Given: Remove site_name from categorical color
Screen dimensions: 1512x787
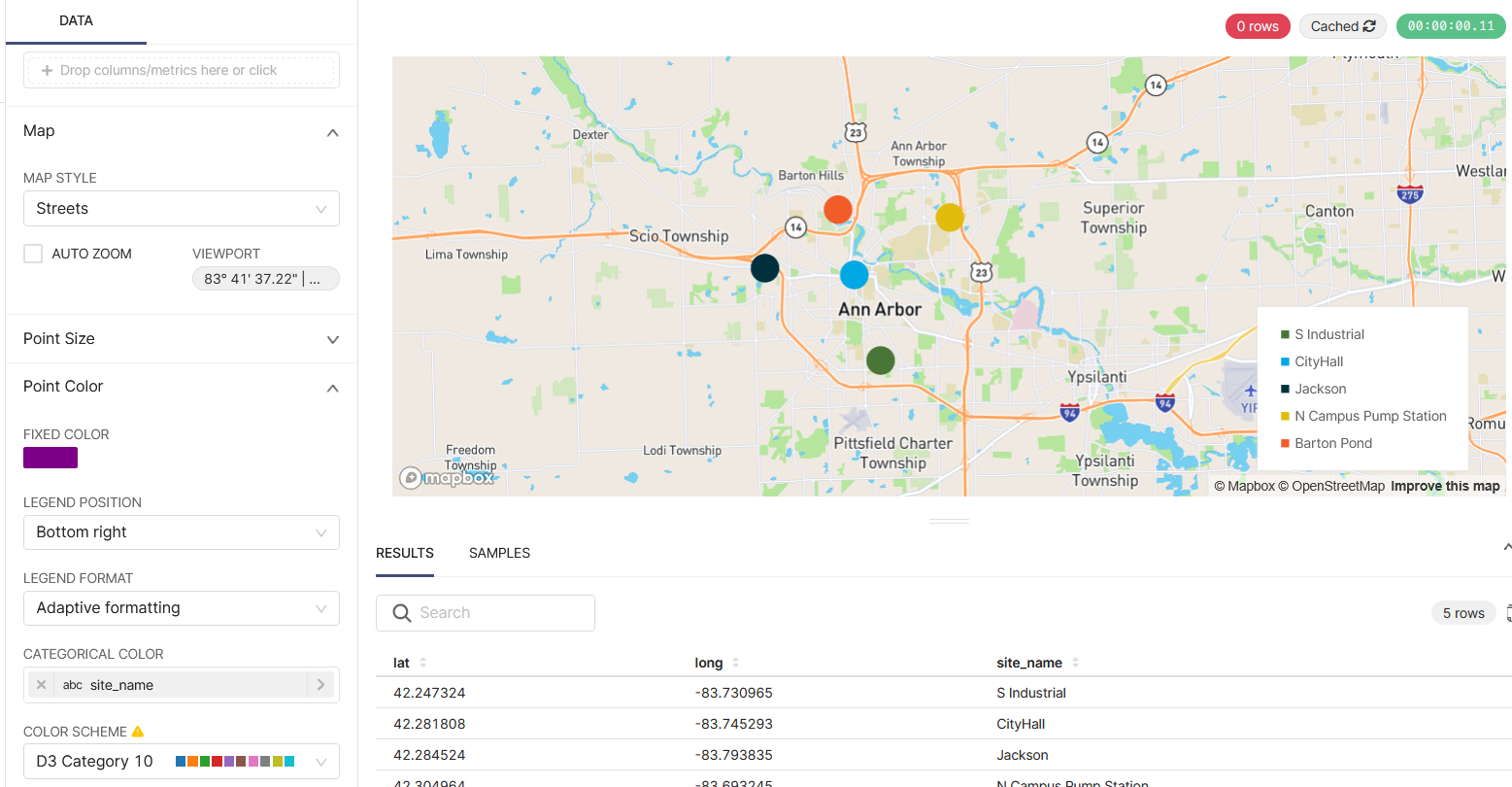Looking at the screenshot, I should click(41, 685).
